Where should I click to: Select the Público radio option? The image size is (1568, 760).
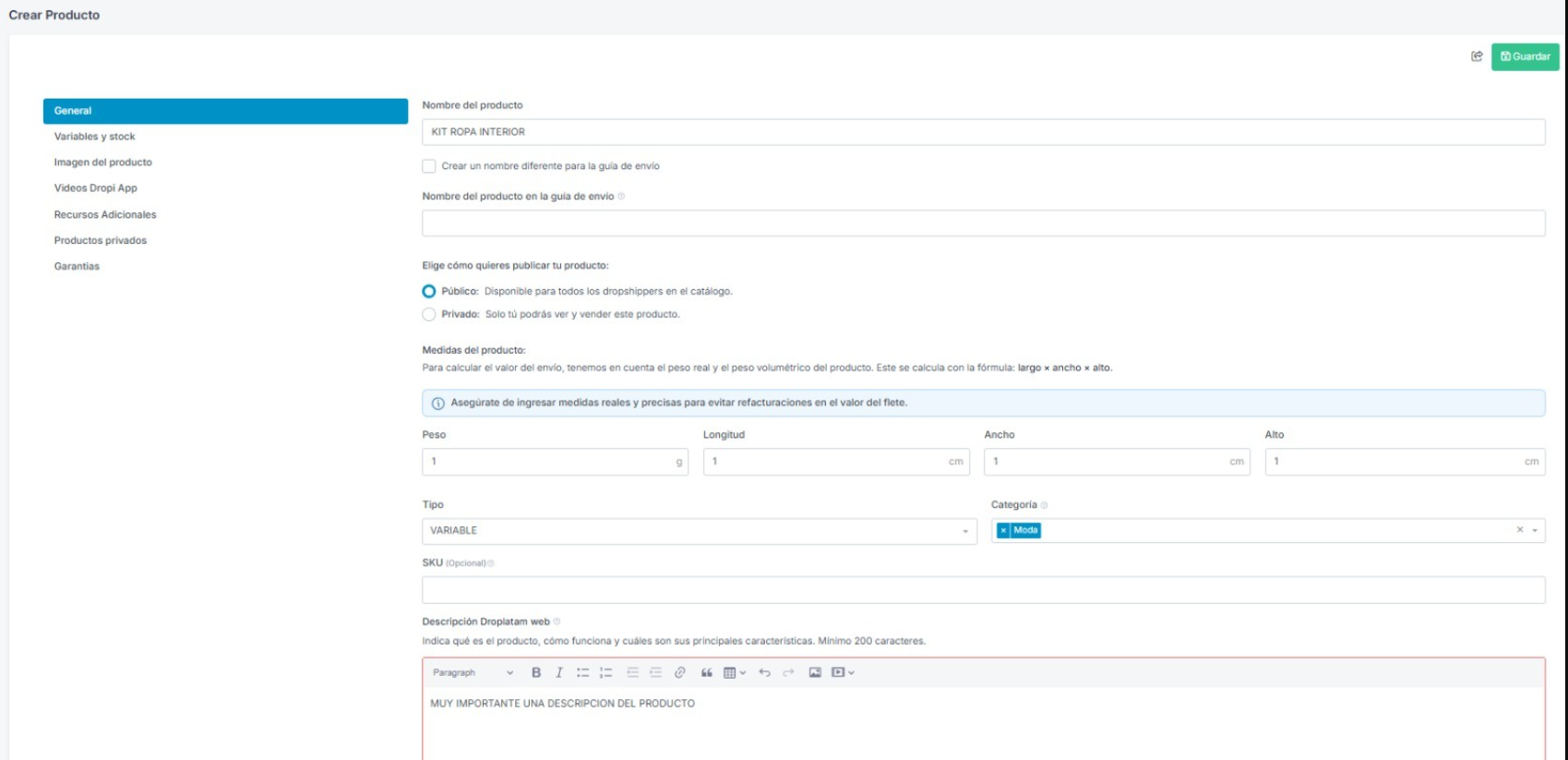(x=429, y=291)
